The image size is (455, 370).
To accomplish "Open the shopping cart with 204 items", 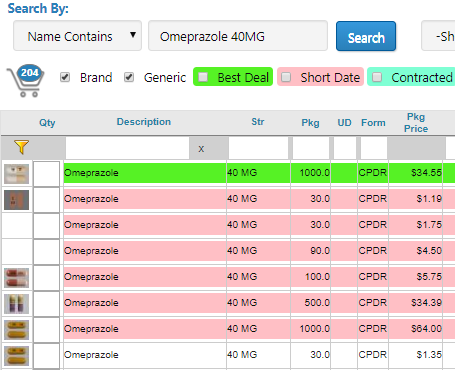I will tap(25, 80).
